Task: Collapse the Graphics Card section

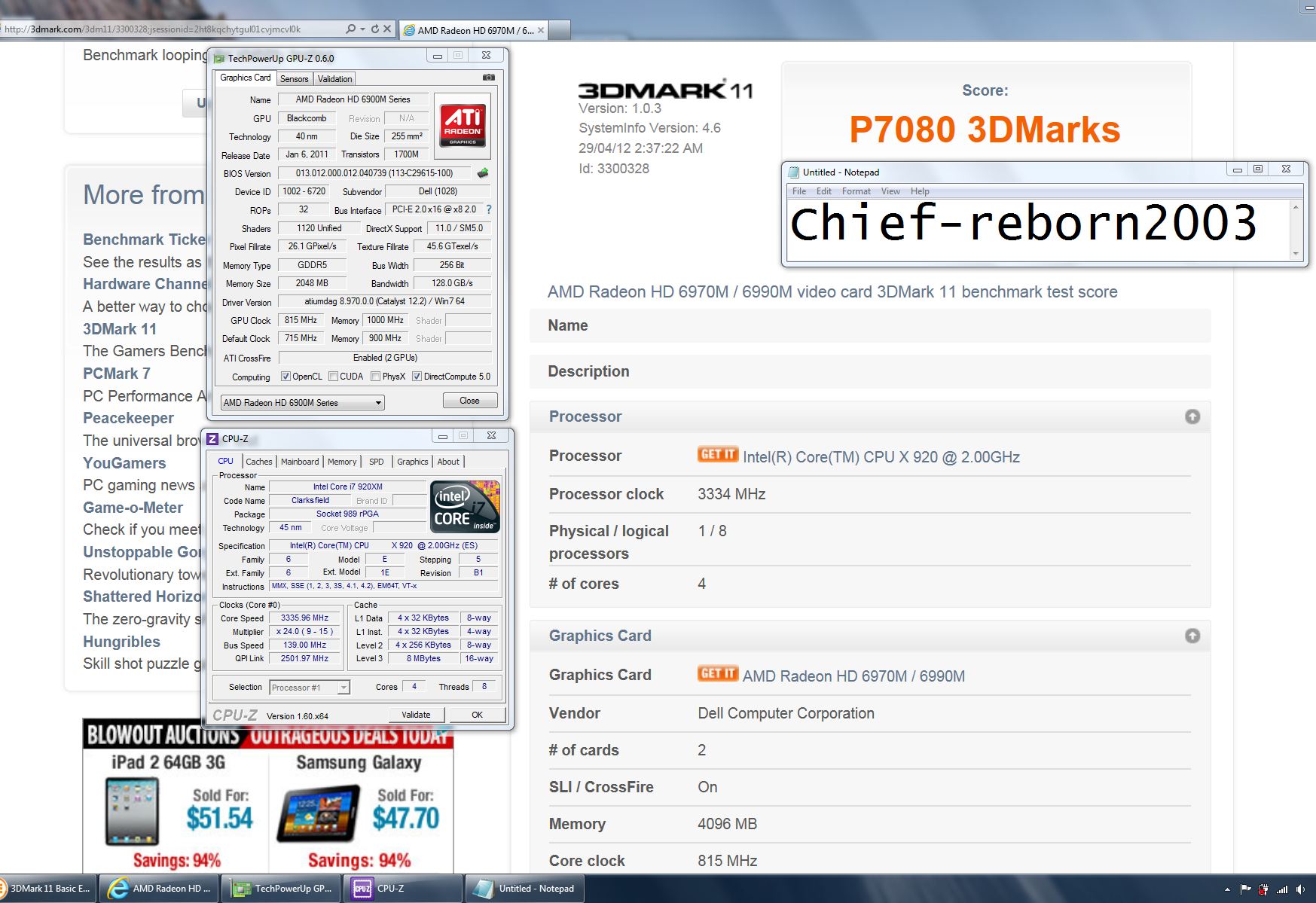Action: tap(1192, 636)
